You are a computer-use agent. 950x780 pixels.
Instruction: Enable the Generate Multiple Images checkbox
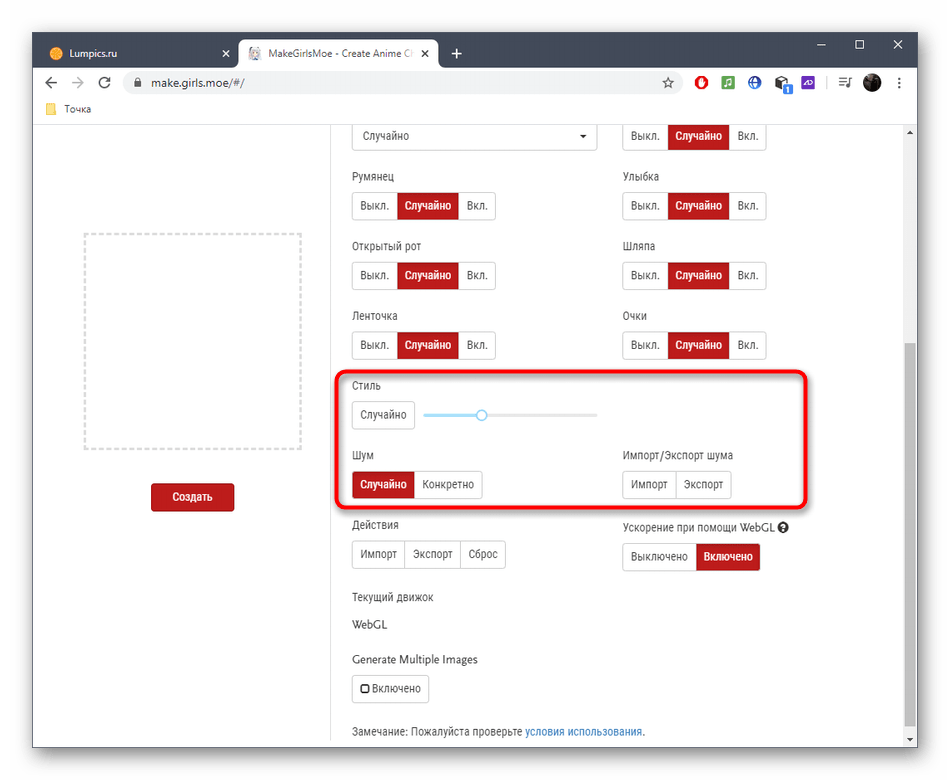click(390, 689)
